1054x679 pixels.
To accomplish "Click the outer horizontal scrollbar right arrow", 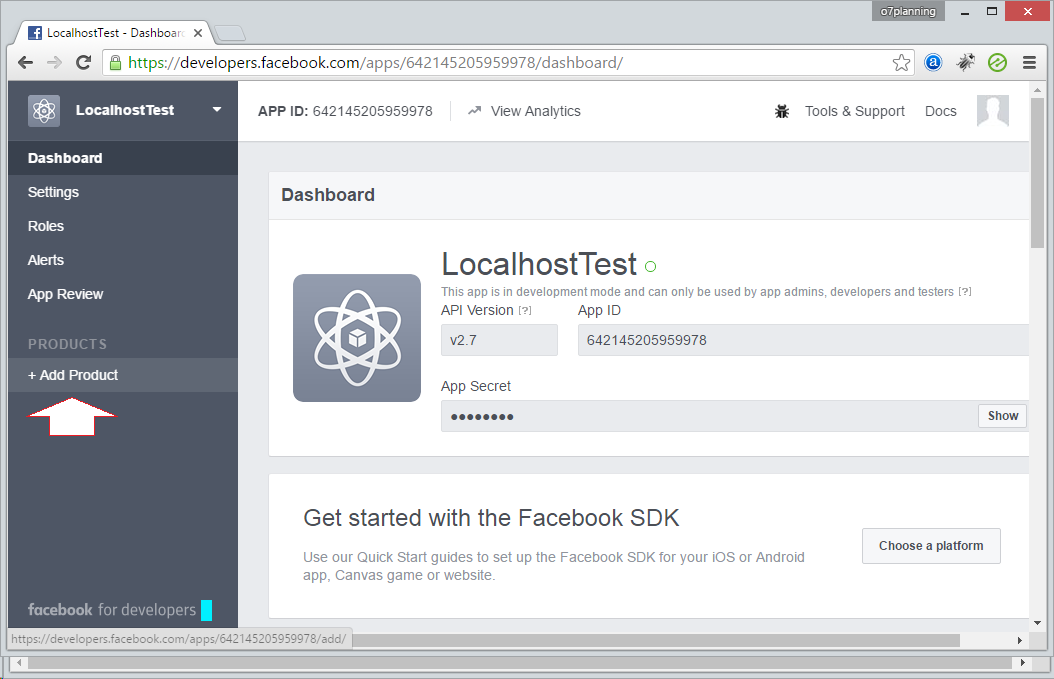I will [x=1022, y=663].
